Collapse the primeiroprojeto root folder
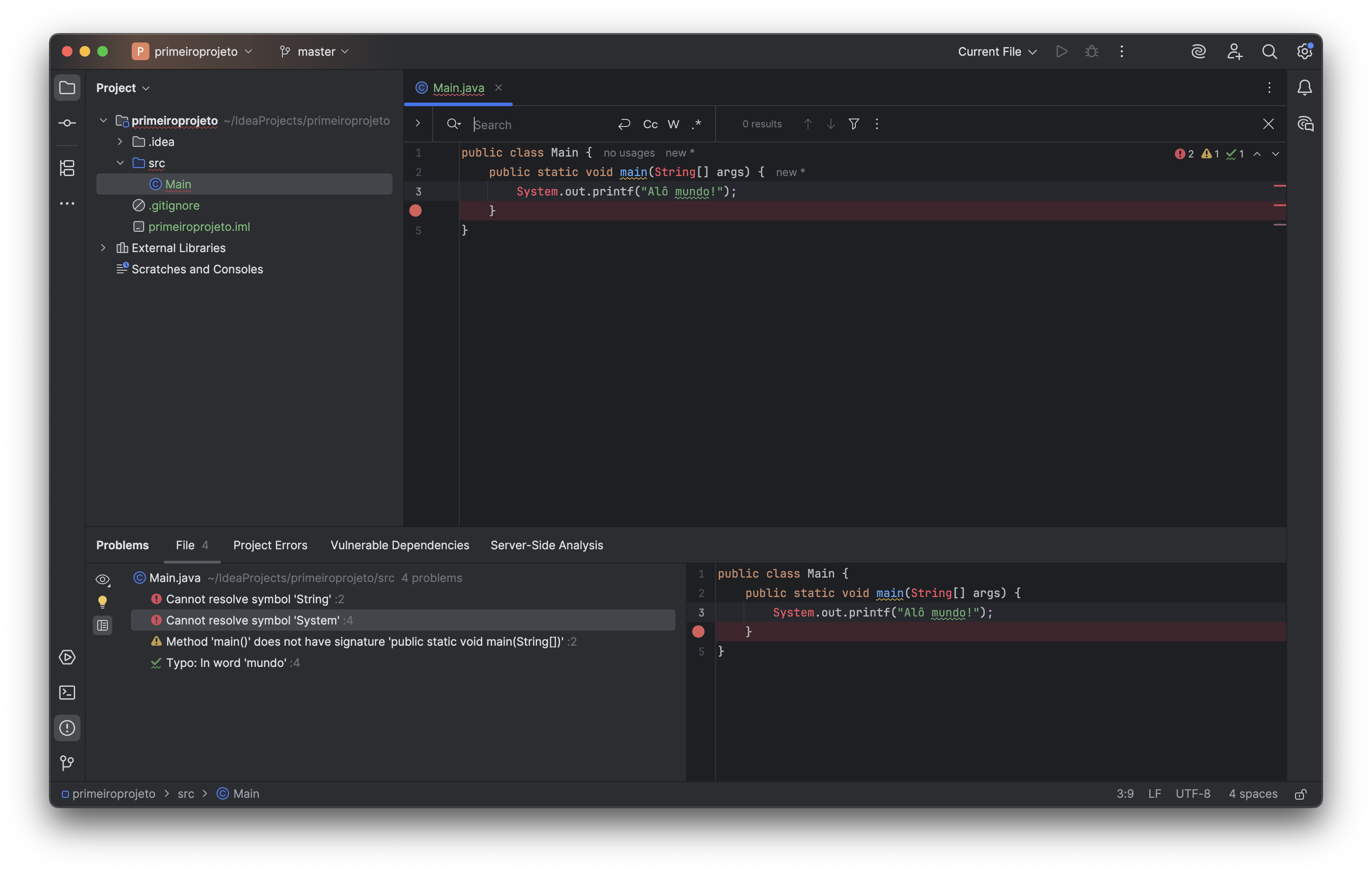 coord(103,120)
